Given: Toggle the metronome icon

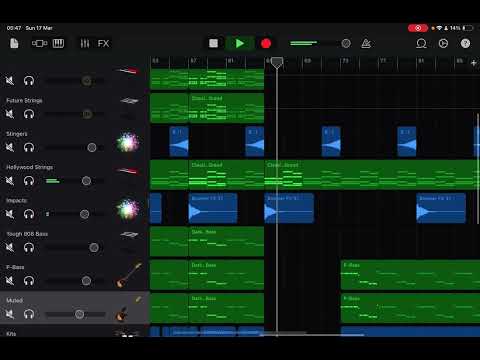Looking at the screenshot, I should click(366, 43).
